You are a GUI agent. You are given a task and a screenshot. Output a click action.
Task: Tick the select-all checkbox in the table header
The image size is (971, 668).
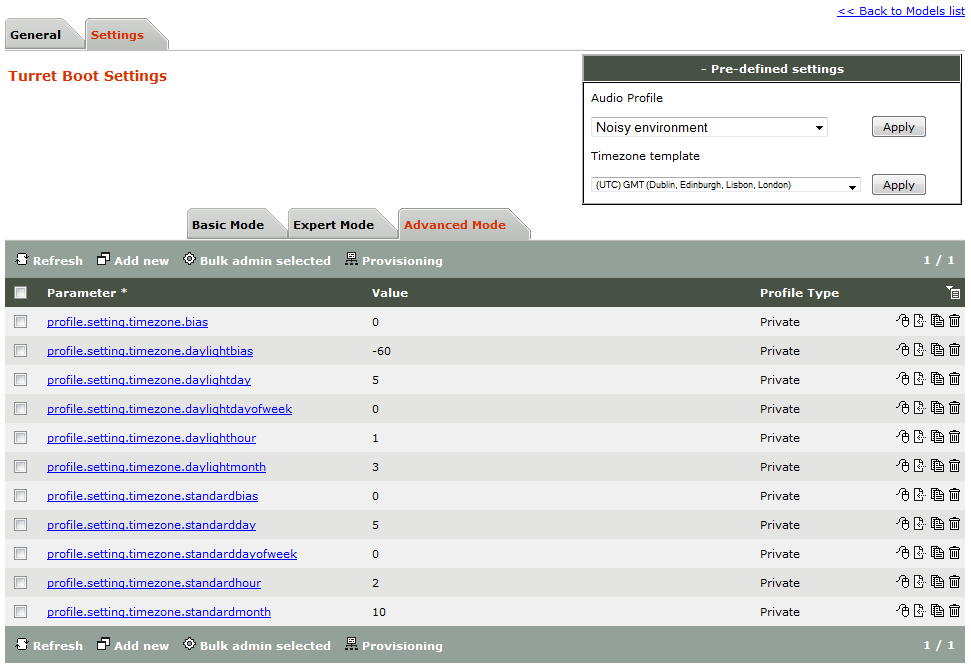click(20, 292)
